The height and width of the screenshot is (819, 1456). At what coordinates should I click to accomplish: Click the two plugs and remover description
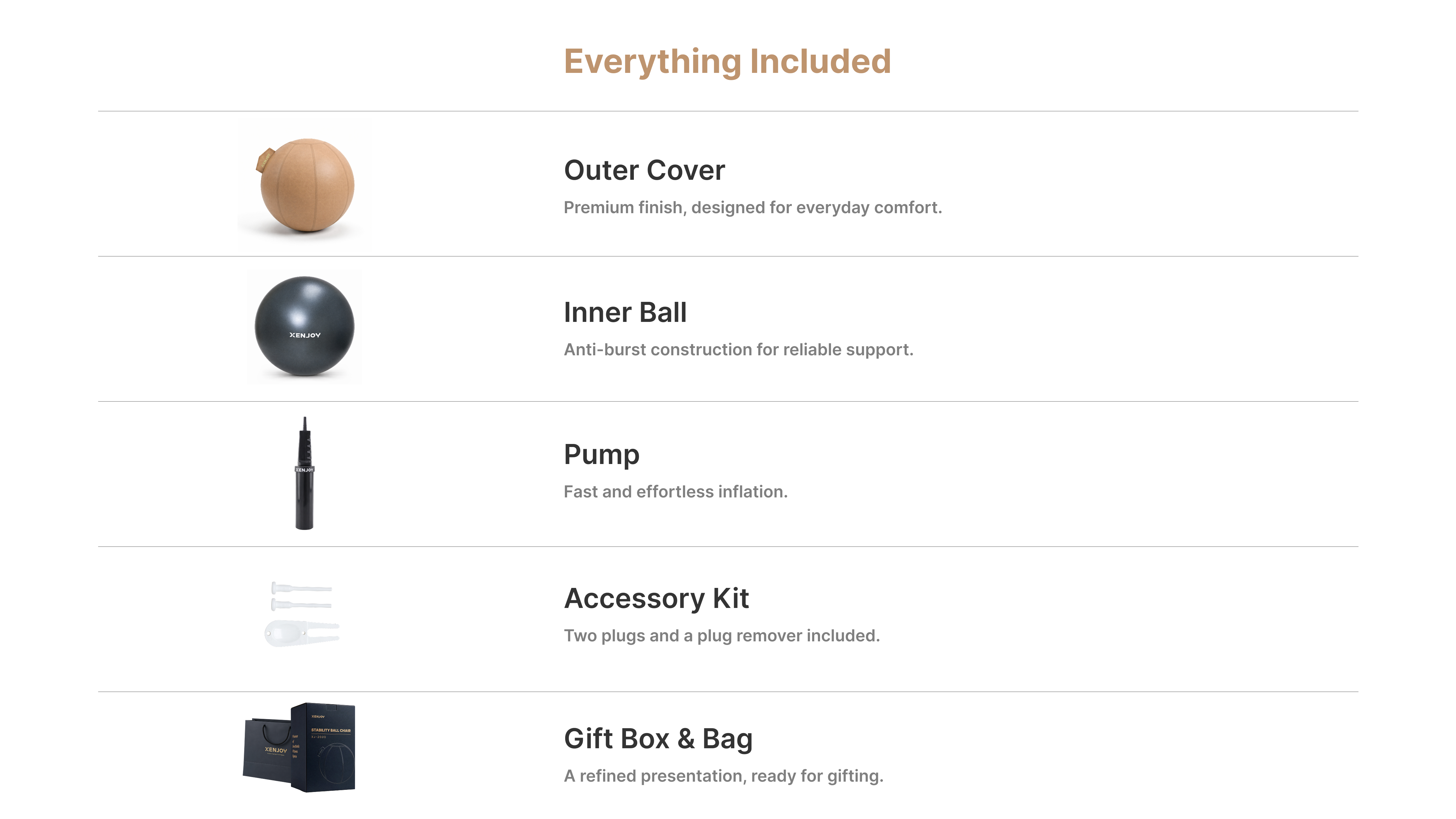tap(722, 636)
